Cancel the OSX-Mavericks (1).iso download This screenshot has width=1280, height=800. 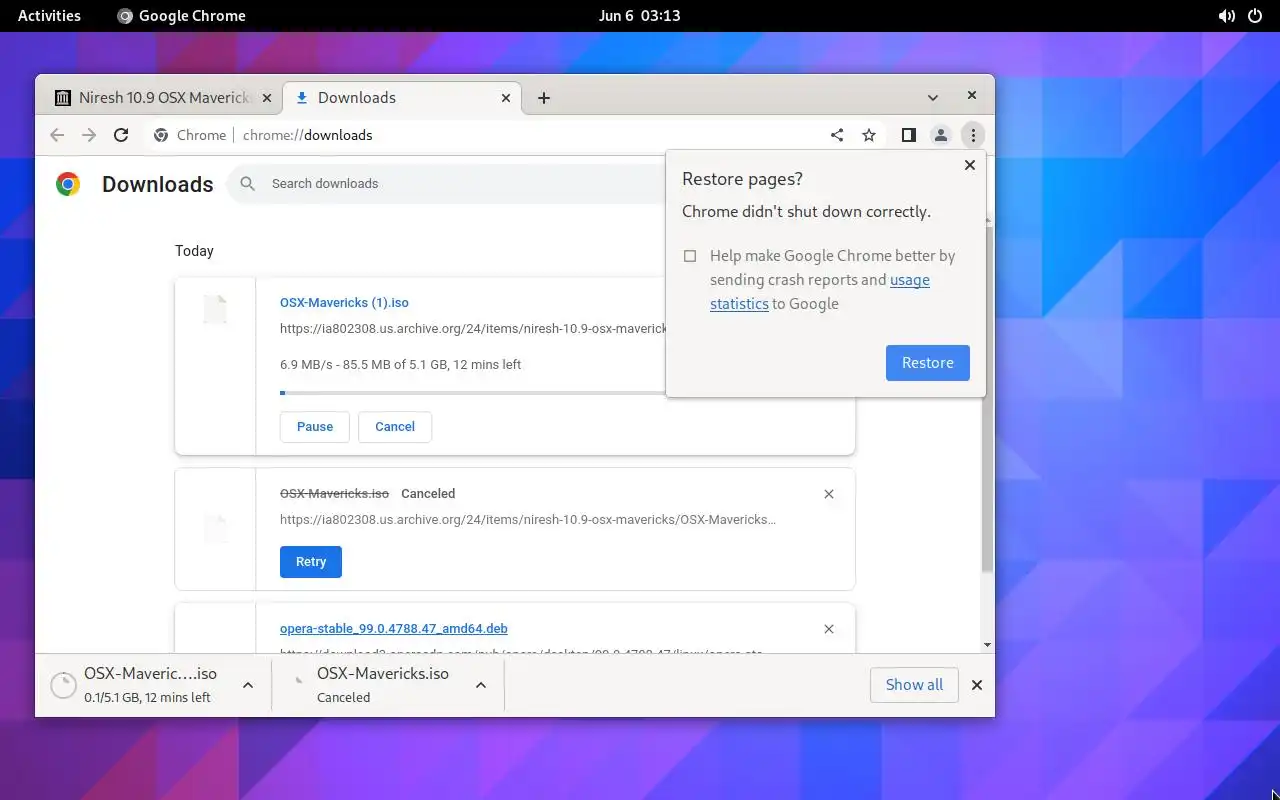pos(395,427)
